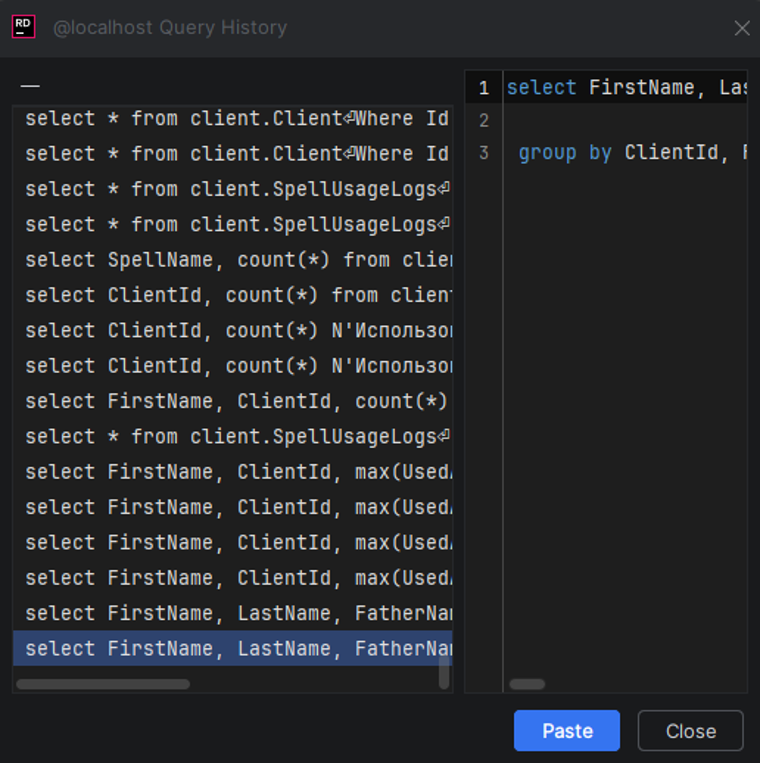Screen dimensions: 760x763
Task: Select the dash entry above the query list
Action: tap(30, 87)
